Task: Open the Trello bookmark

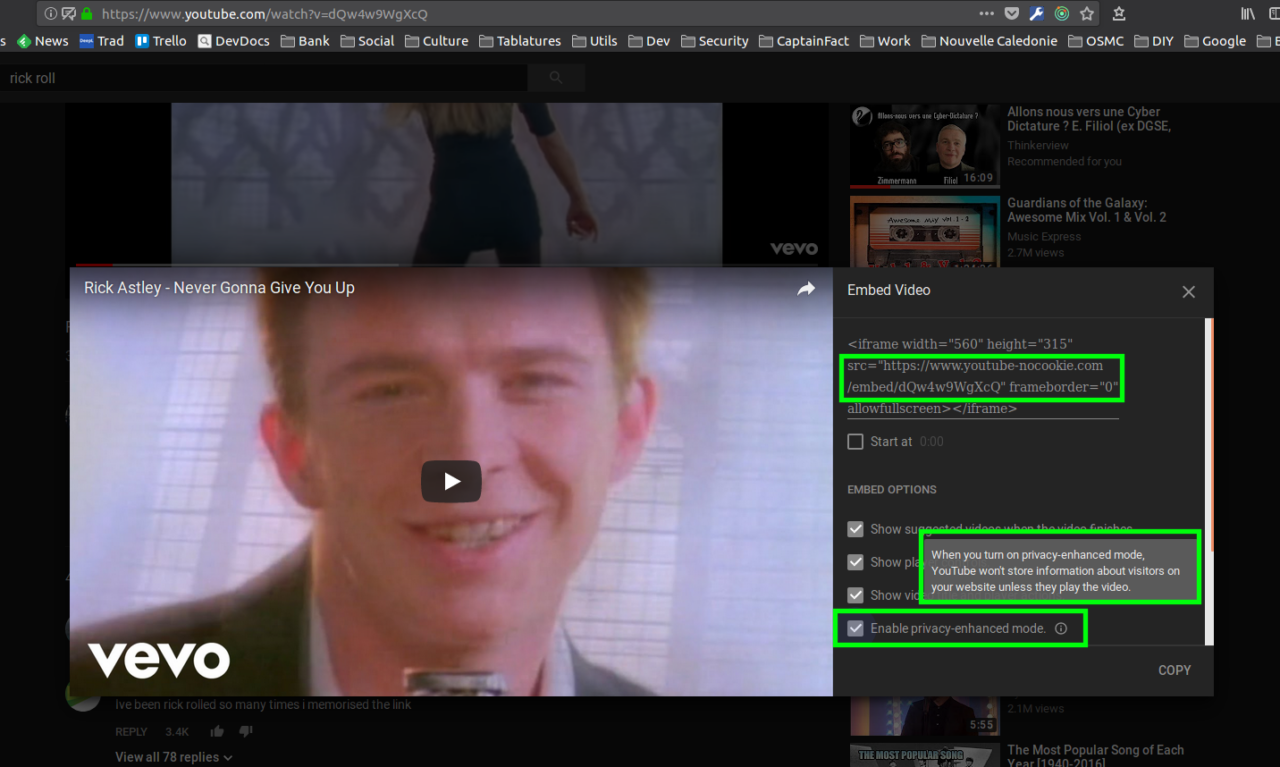Action: pyautogui.click(x=161, y=41)
